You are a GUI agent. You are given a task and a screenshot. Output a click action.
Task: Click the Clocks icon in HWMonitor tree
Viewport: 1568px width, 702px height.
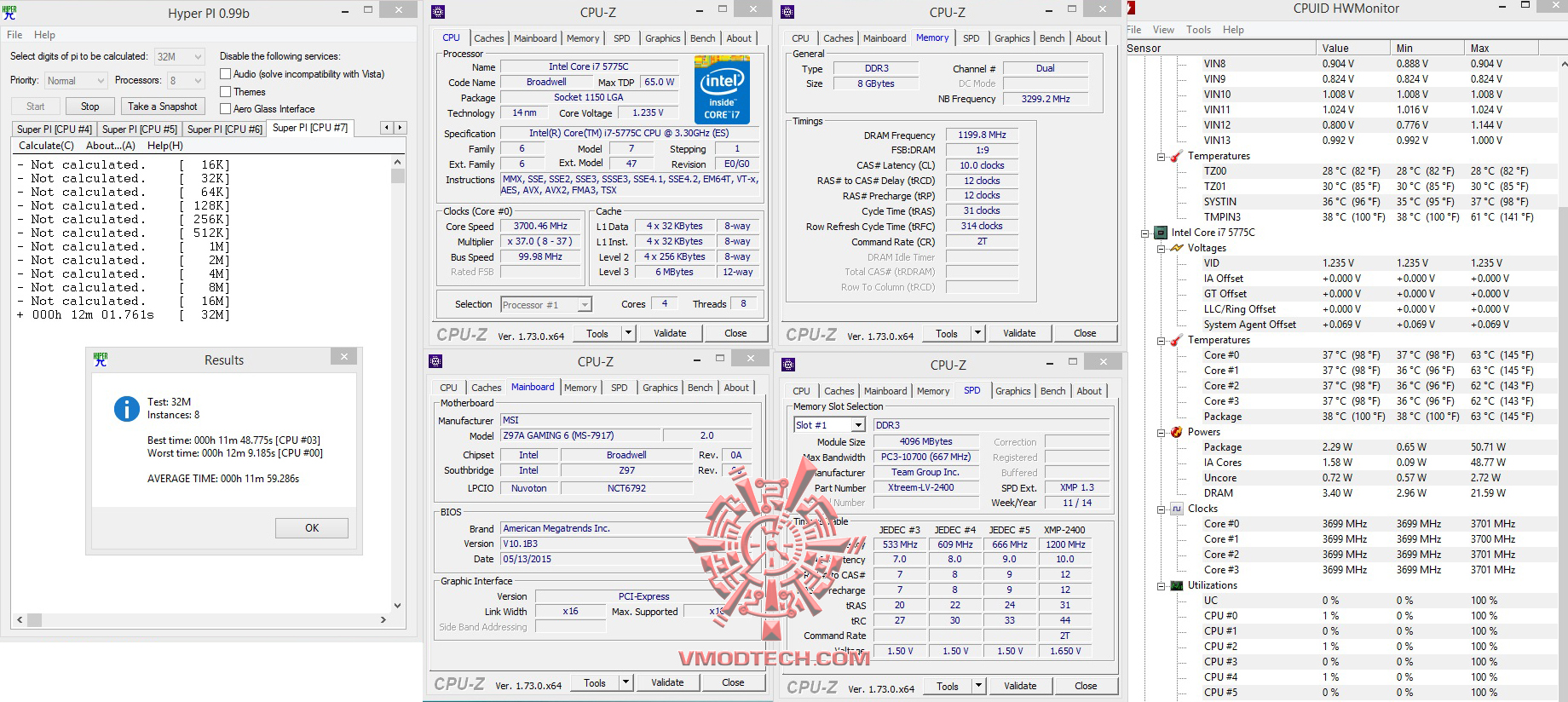(x=1176, y=509)
